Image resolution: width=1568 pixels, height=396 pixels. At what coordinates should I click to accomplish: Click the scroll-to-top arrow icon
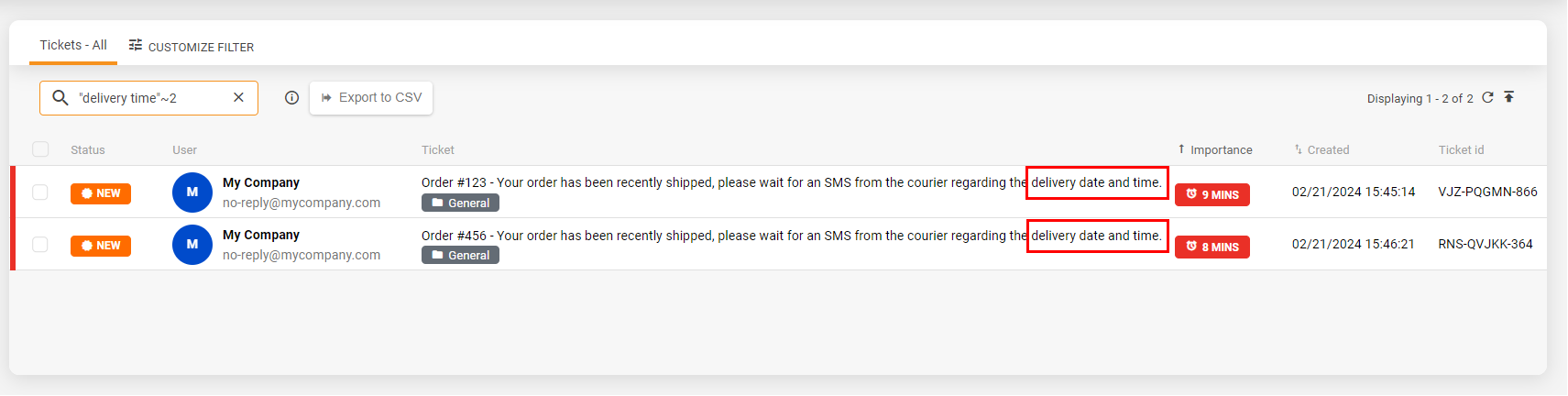1509,98
